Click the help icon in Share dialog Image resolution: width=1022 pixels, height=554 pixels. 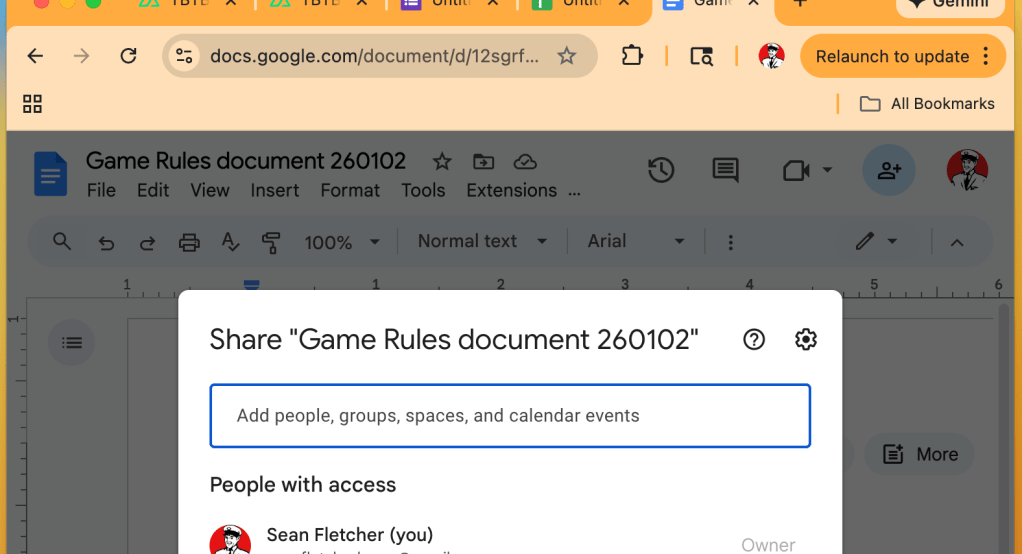pyautogui.click(x=754, y=340)
